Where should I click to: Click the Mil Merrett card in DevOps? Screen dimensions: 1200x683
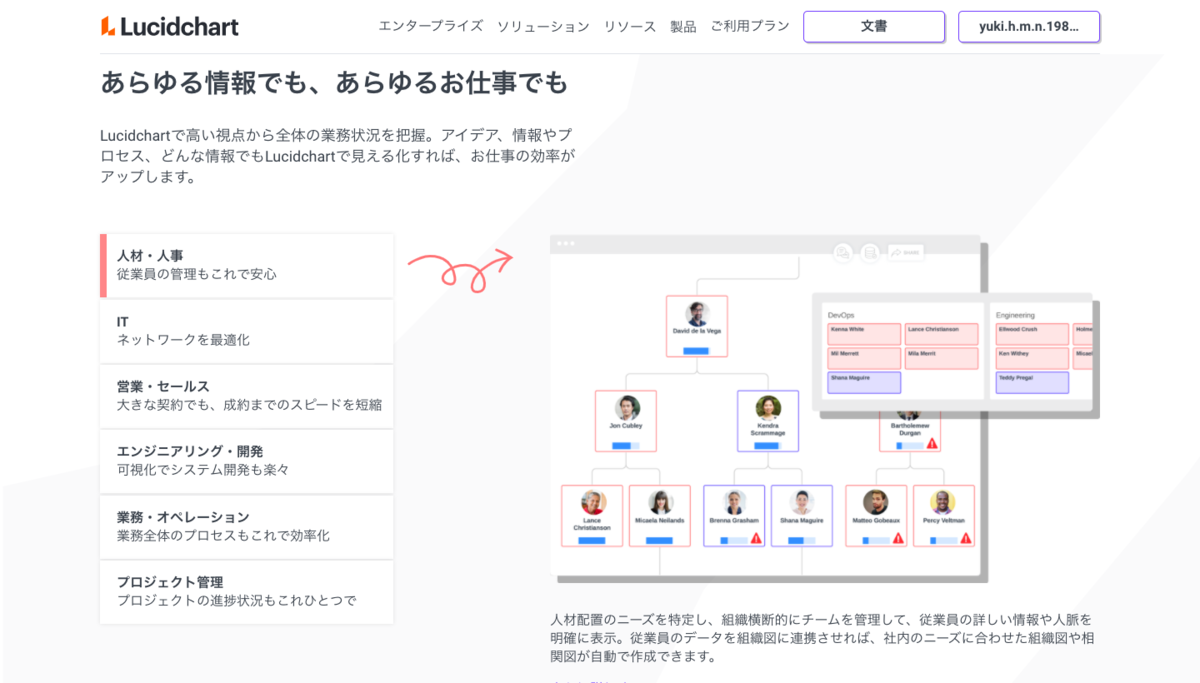click(x=864, y=358)
